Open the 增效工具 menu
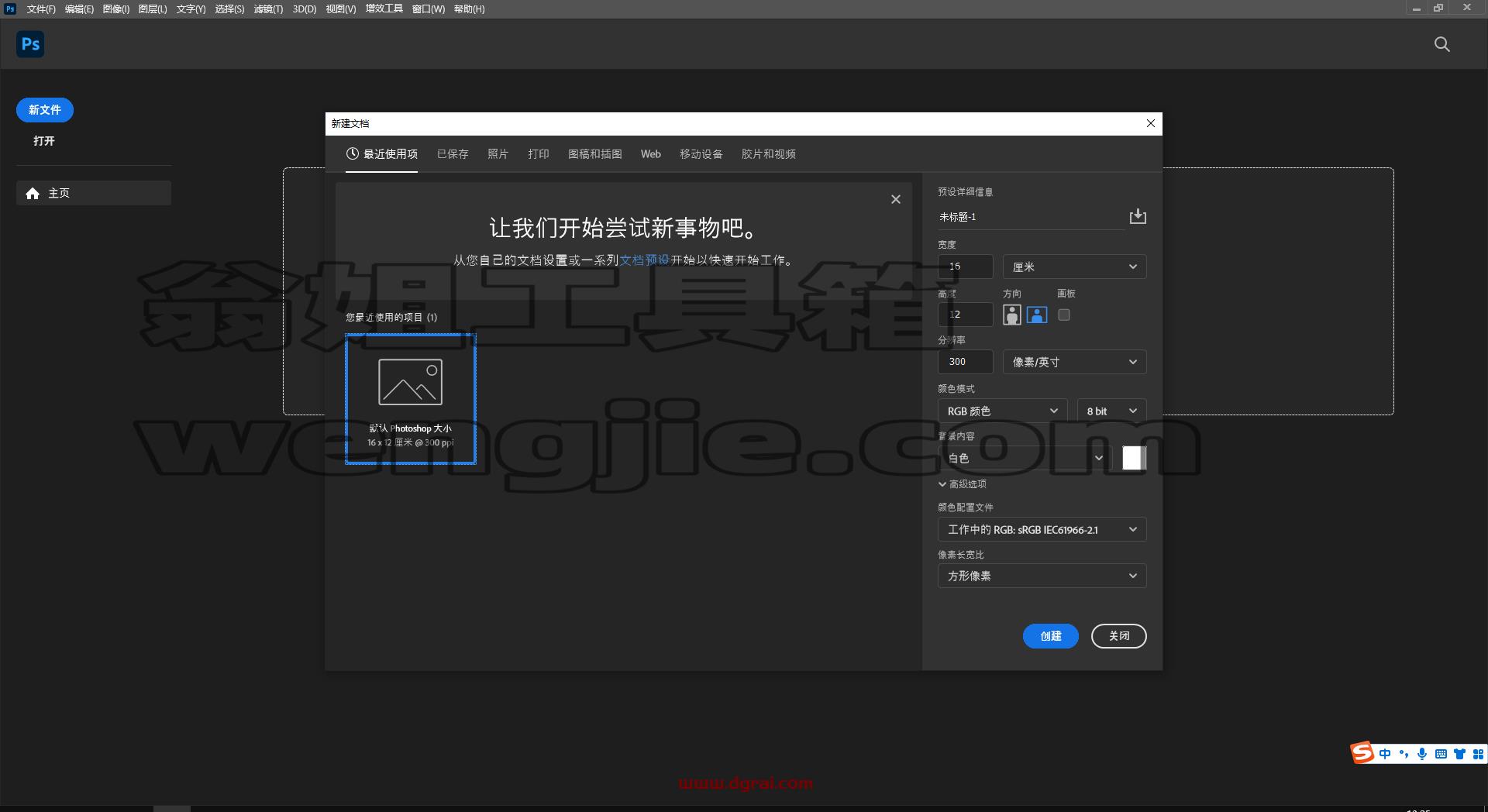The height and width of the screenshot is (812, 1488). tap(384, 9)
